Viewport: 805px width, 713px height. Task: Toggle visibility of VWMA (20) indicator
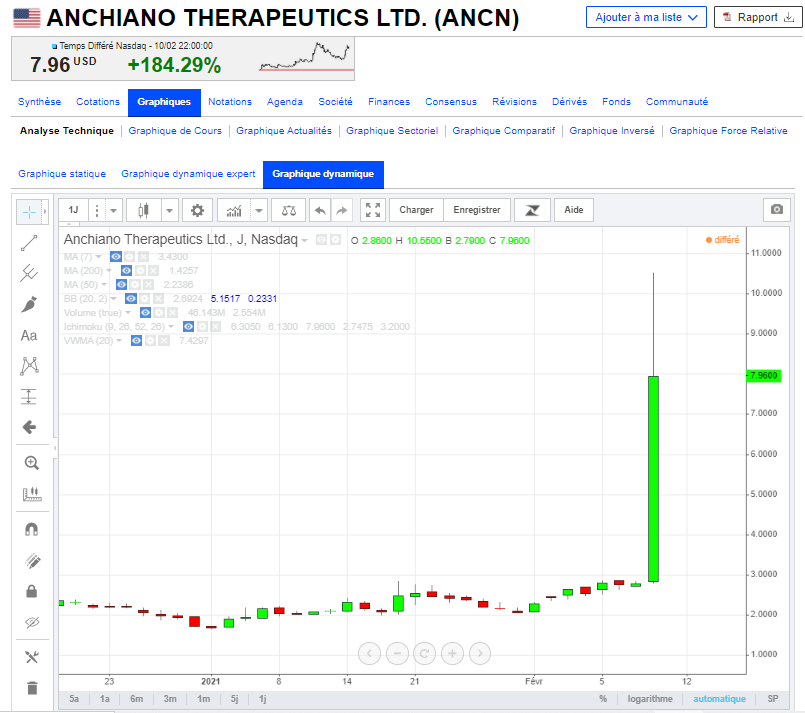136,340
